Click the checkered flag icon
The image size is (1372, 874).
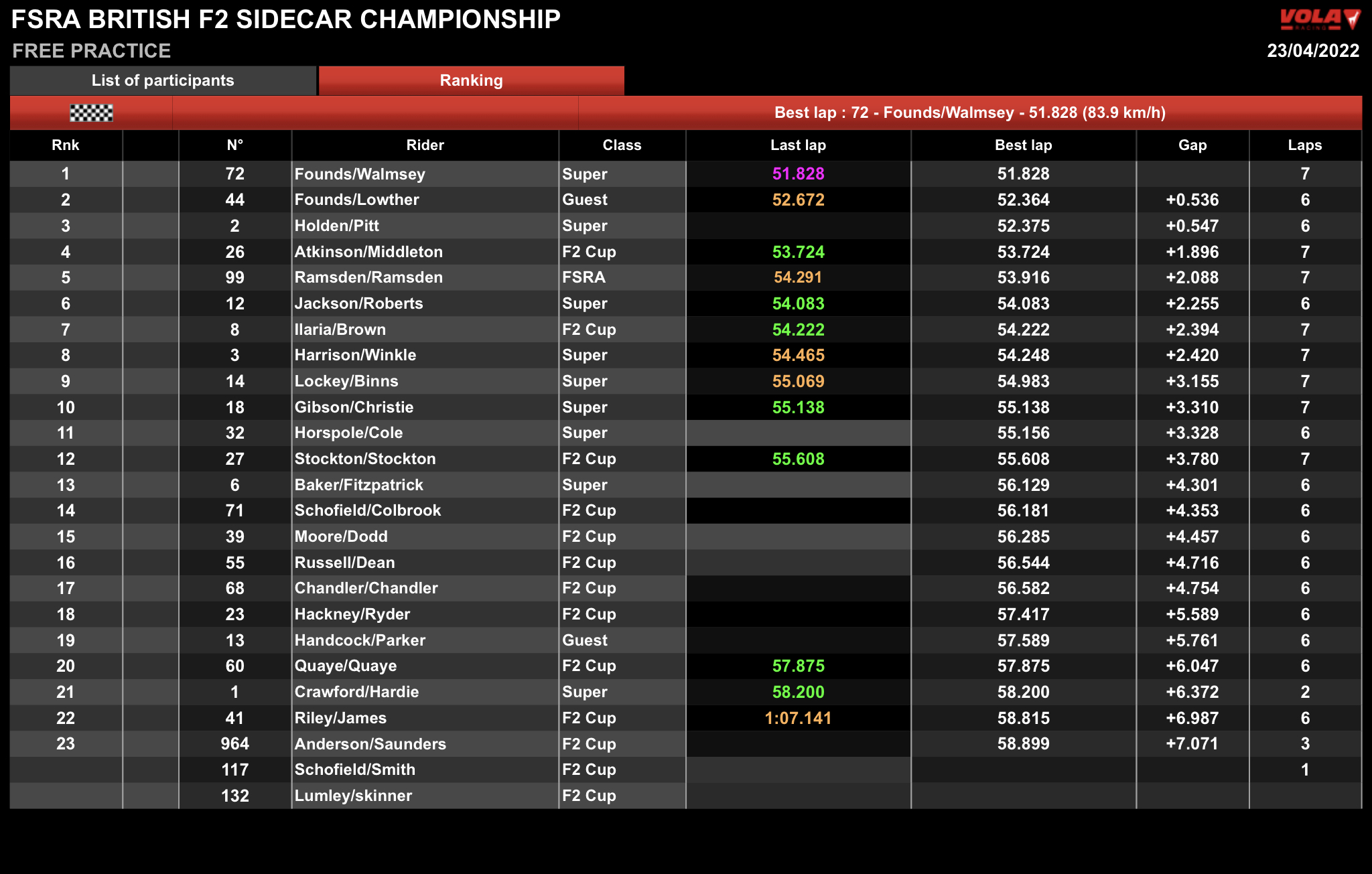[92, 113]
